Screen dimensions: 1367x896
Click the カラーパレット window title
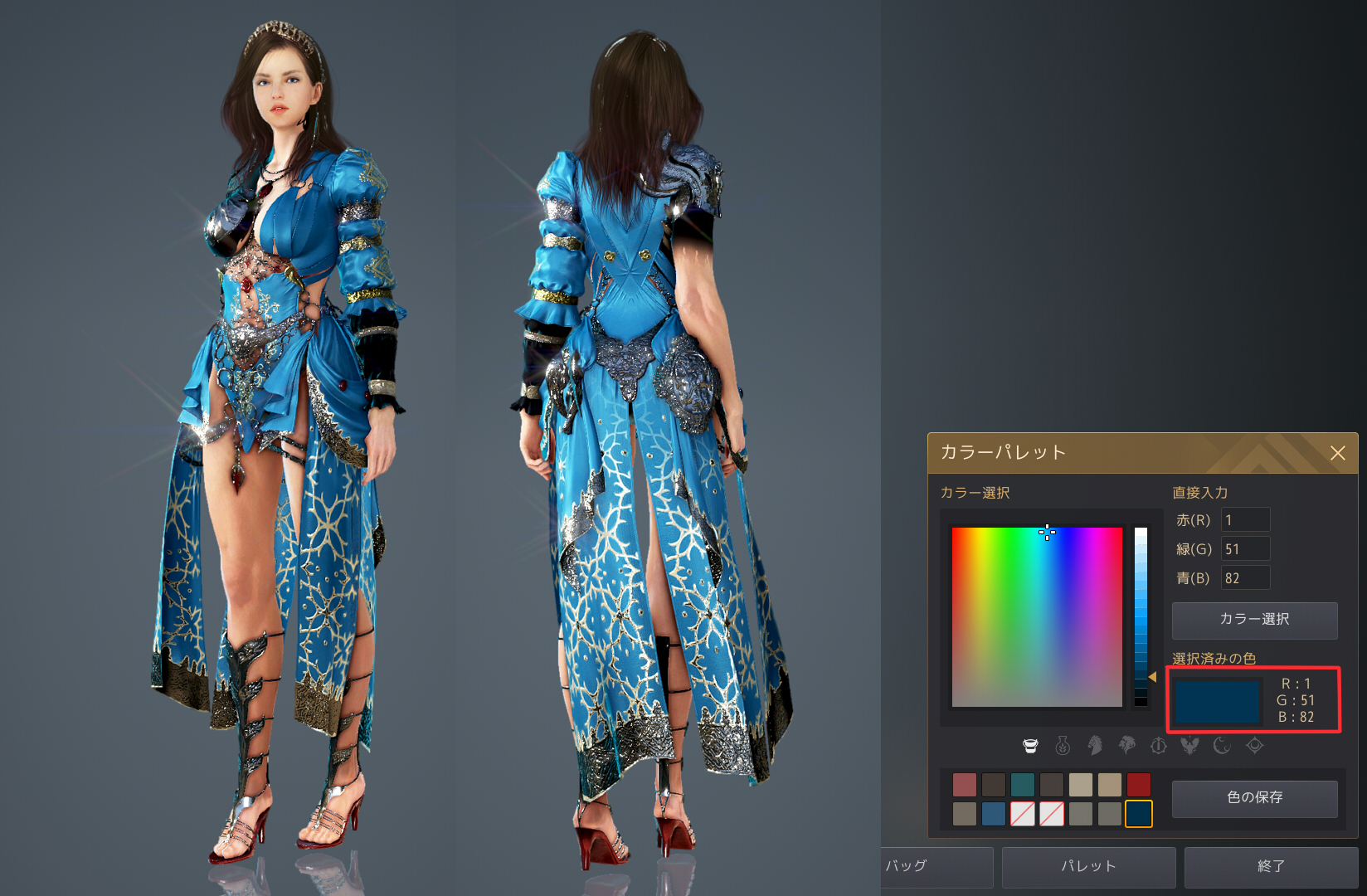(x=1002, y=452)
